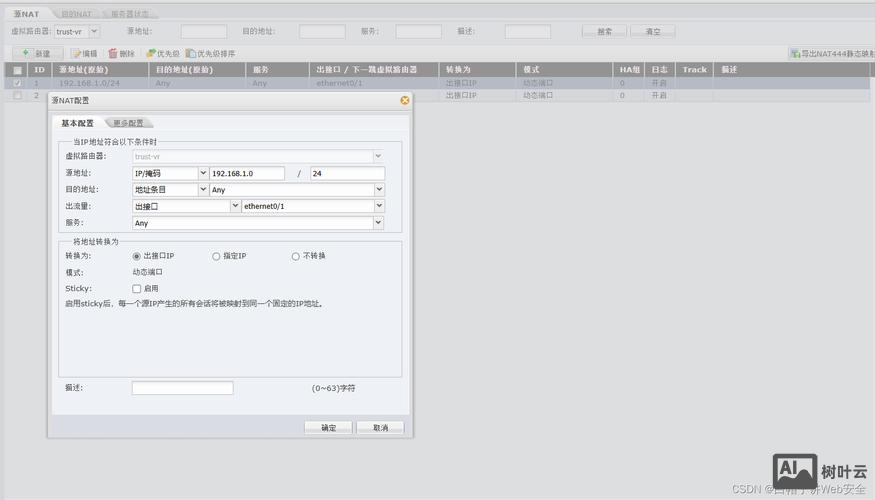Expand the dialog's 虚拟路由器 trust-vr dropdown
This screenshot has width=875, height=500.
click(378, 156)
